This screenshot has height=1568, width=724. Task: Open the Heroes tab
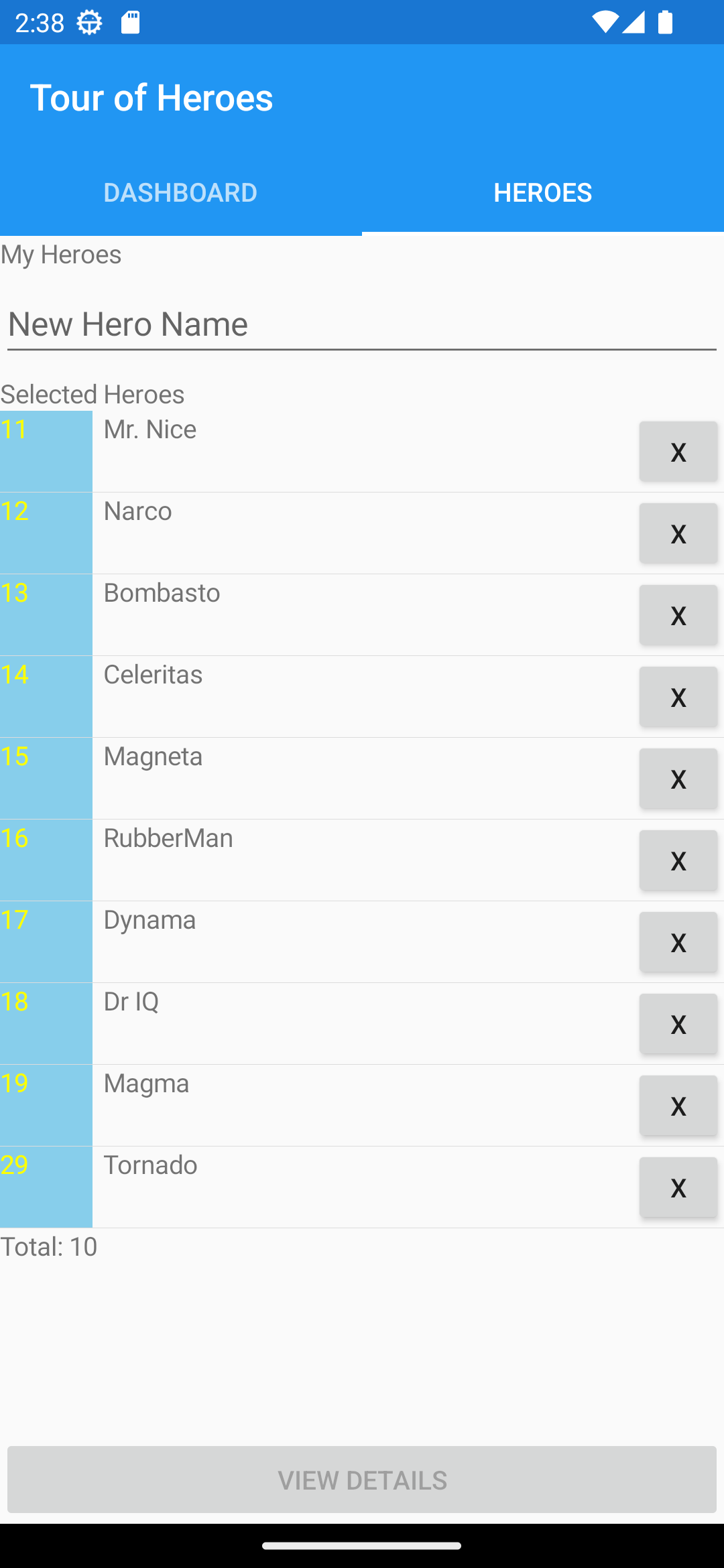(542, 193)
